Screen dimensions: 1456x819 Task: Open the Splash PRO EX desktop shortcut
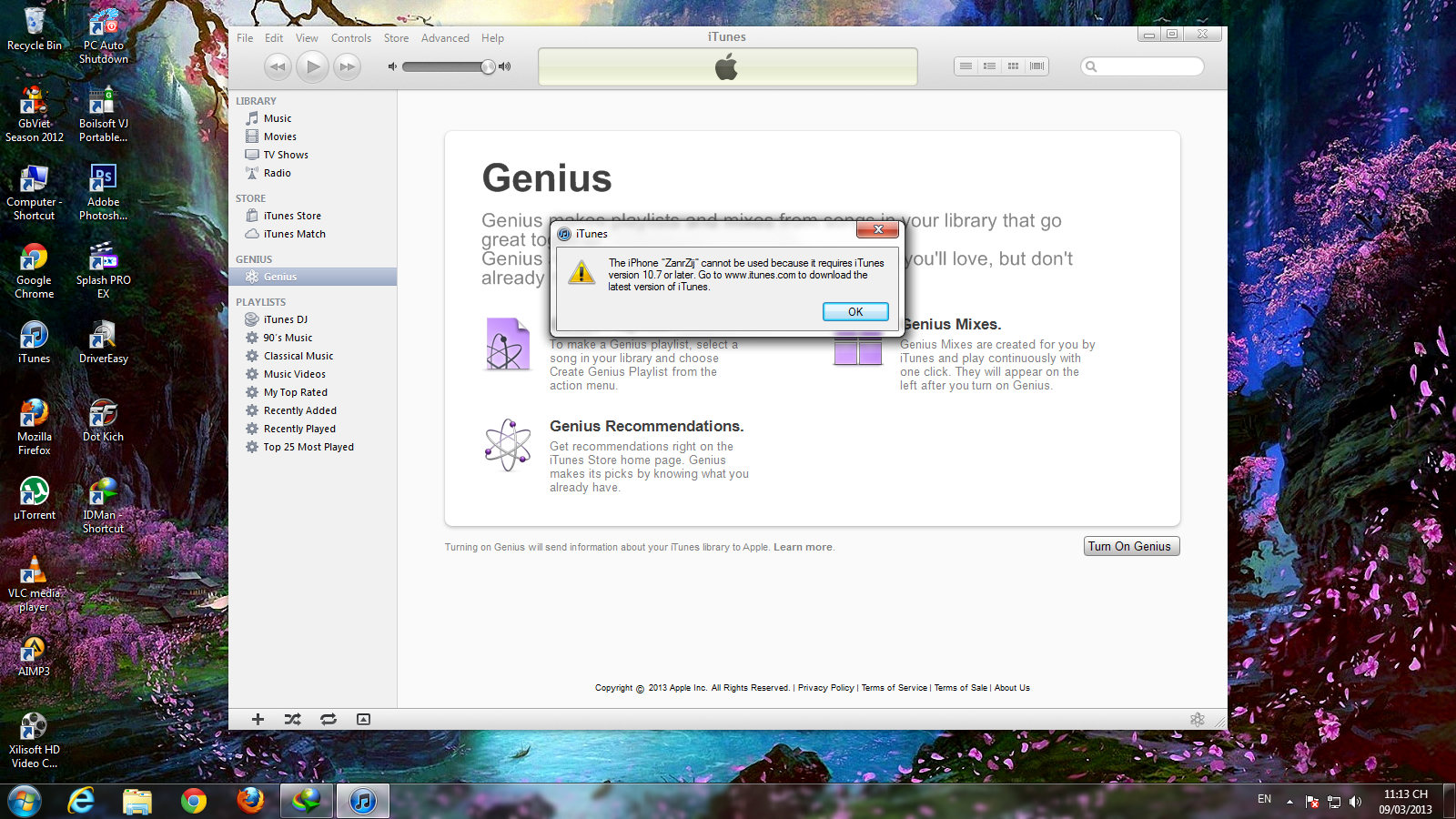(103, 270)
